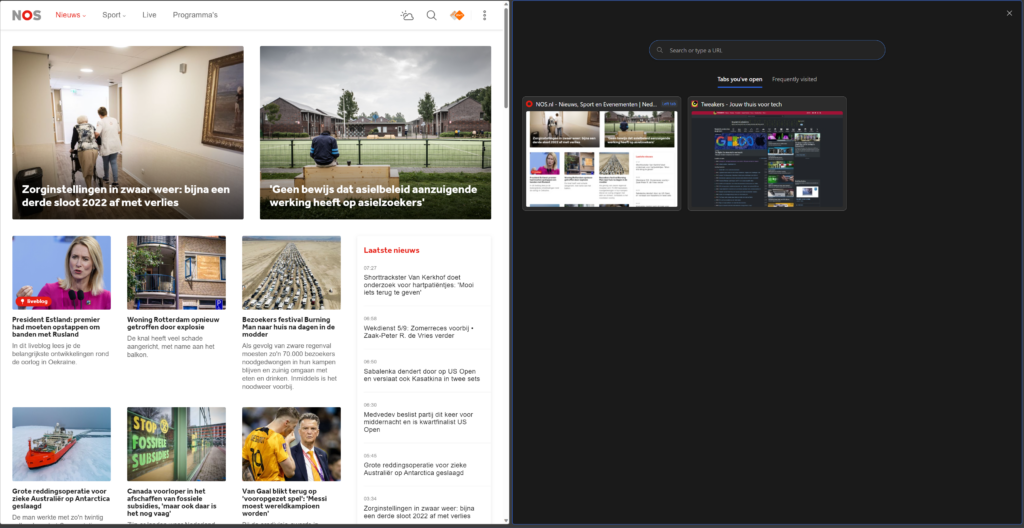
Task: Switch to the Frequently visited tab
Action: point(794,79)
